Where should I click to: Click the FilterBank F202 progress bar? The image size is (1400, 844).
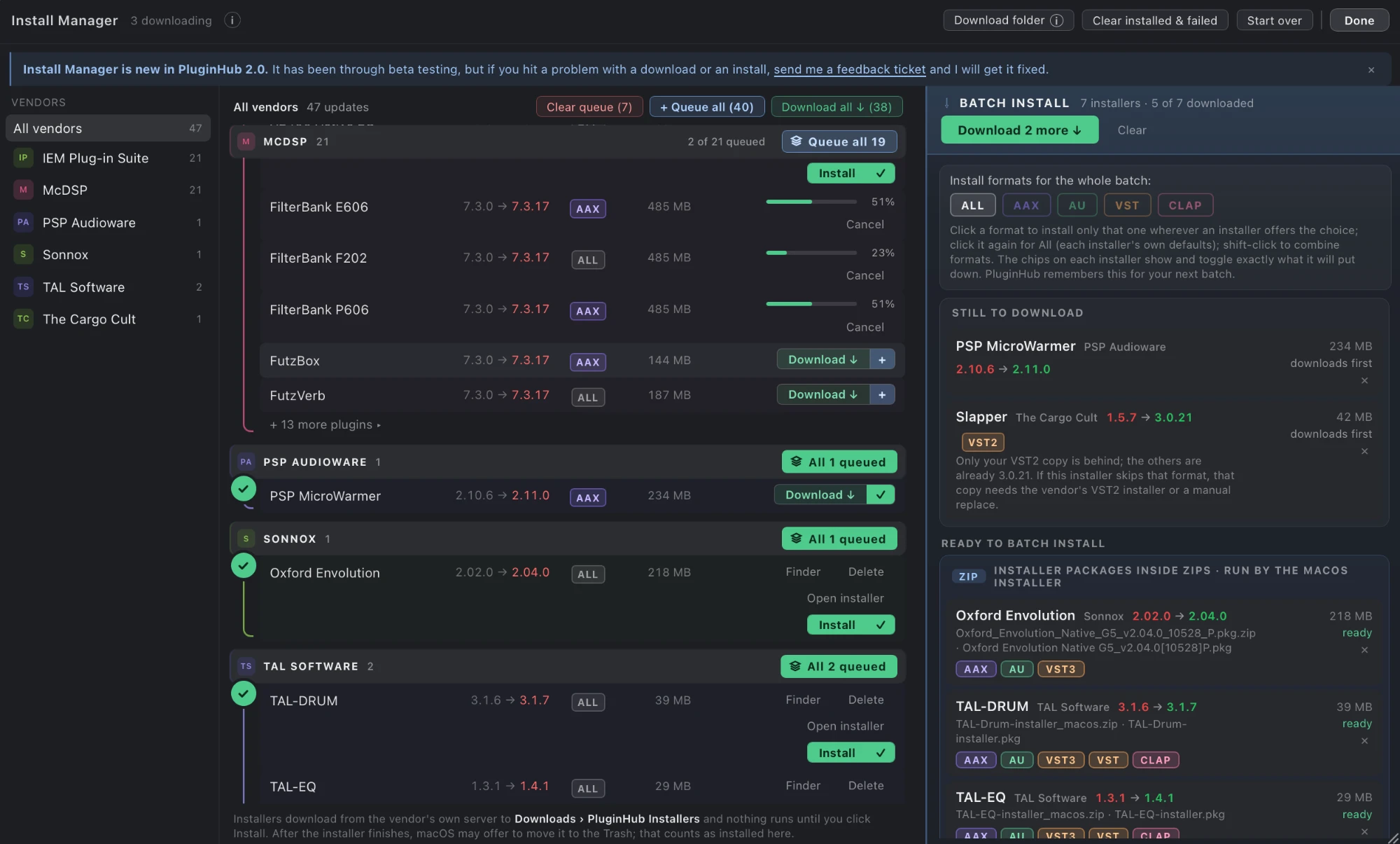coord(811,253)
